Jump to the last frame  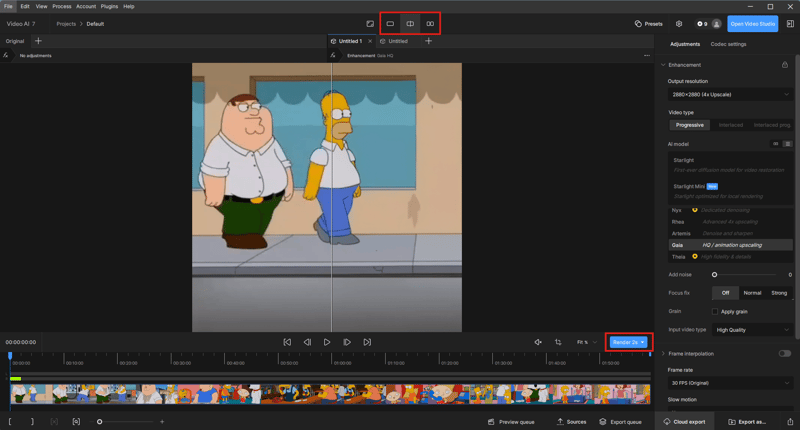tap(367, 342)
